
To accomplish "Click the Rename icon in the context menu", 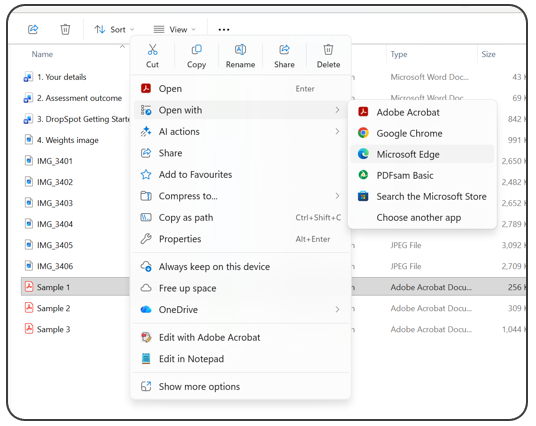I will click(x=240, y=50).
